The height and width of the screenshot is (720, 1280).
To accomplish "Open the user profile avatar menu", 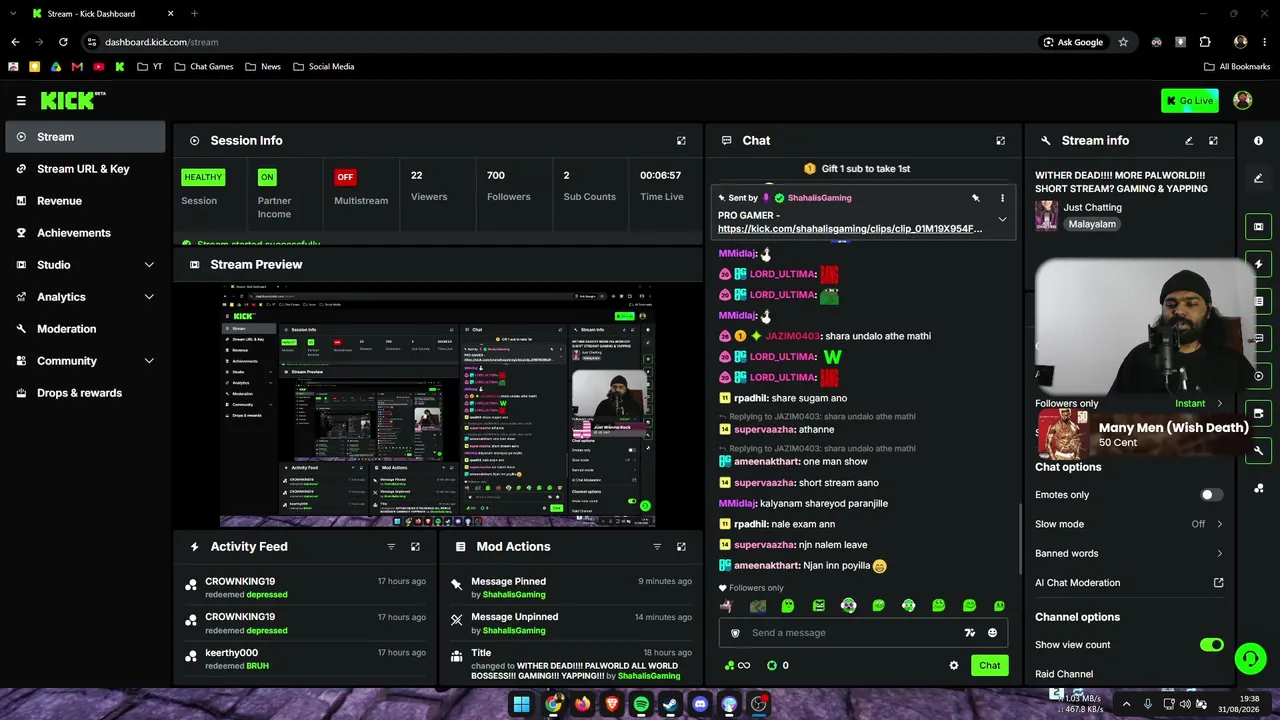I will click(1243, 100).
